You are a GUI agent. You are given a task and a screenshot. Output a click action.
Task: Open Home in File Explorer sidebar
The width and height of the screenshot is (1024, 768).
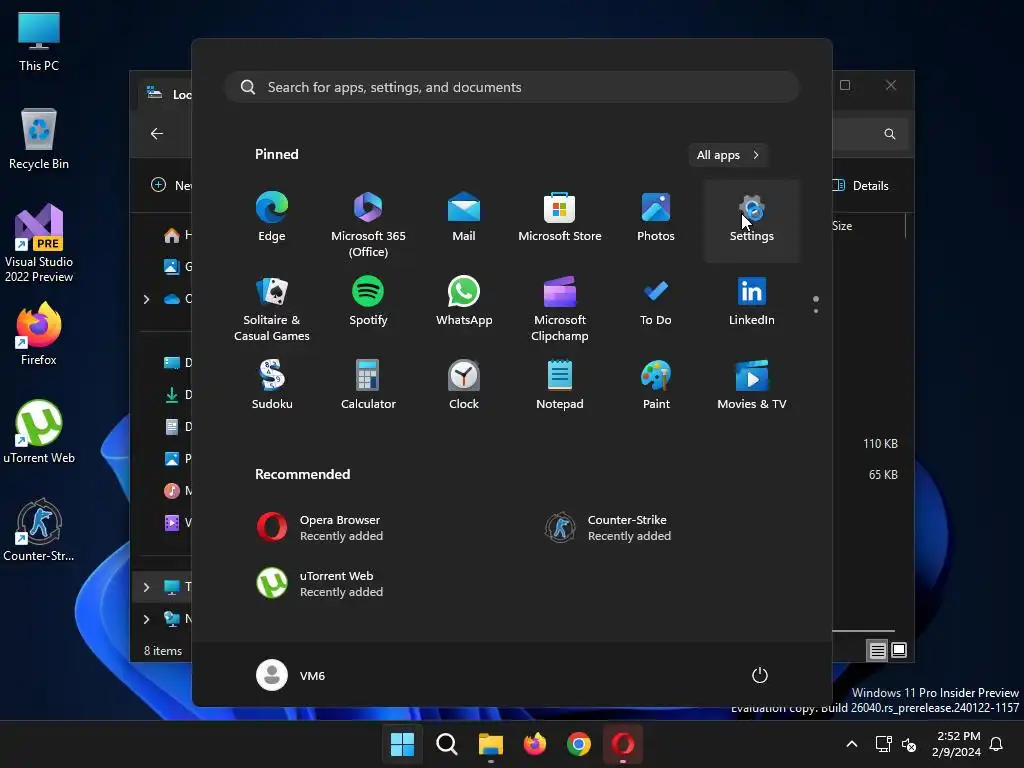(x=176, y=235)
